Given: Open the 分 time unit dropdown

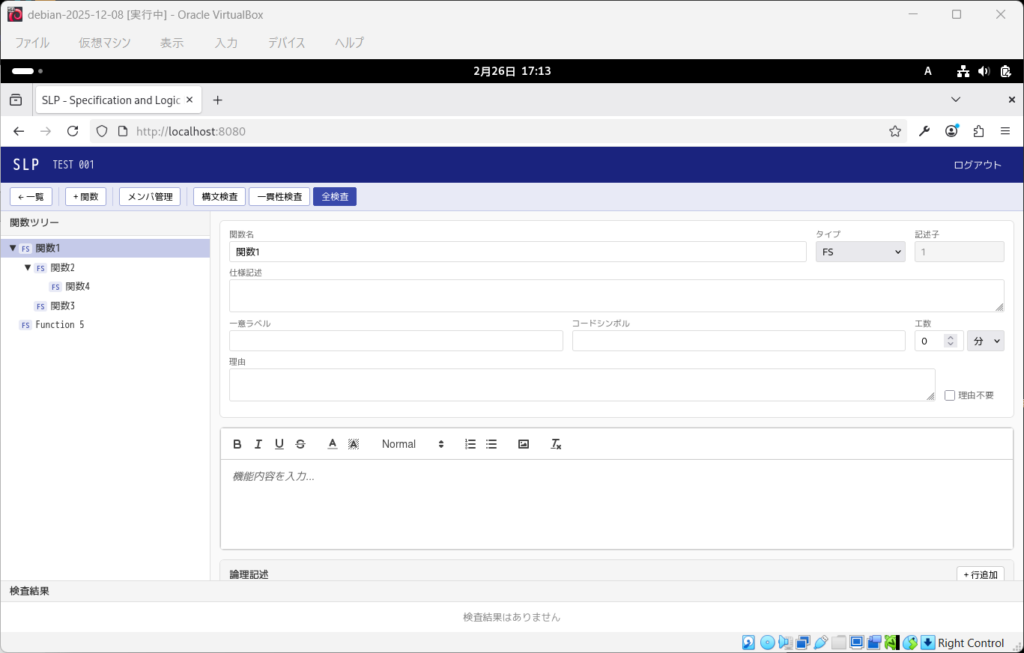Looking at the screenshot, I should click(984, 341).
